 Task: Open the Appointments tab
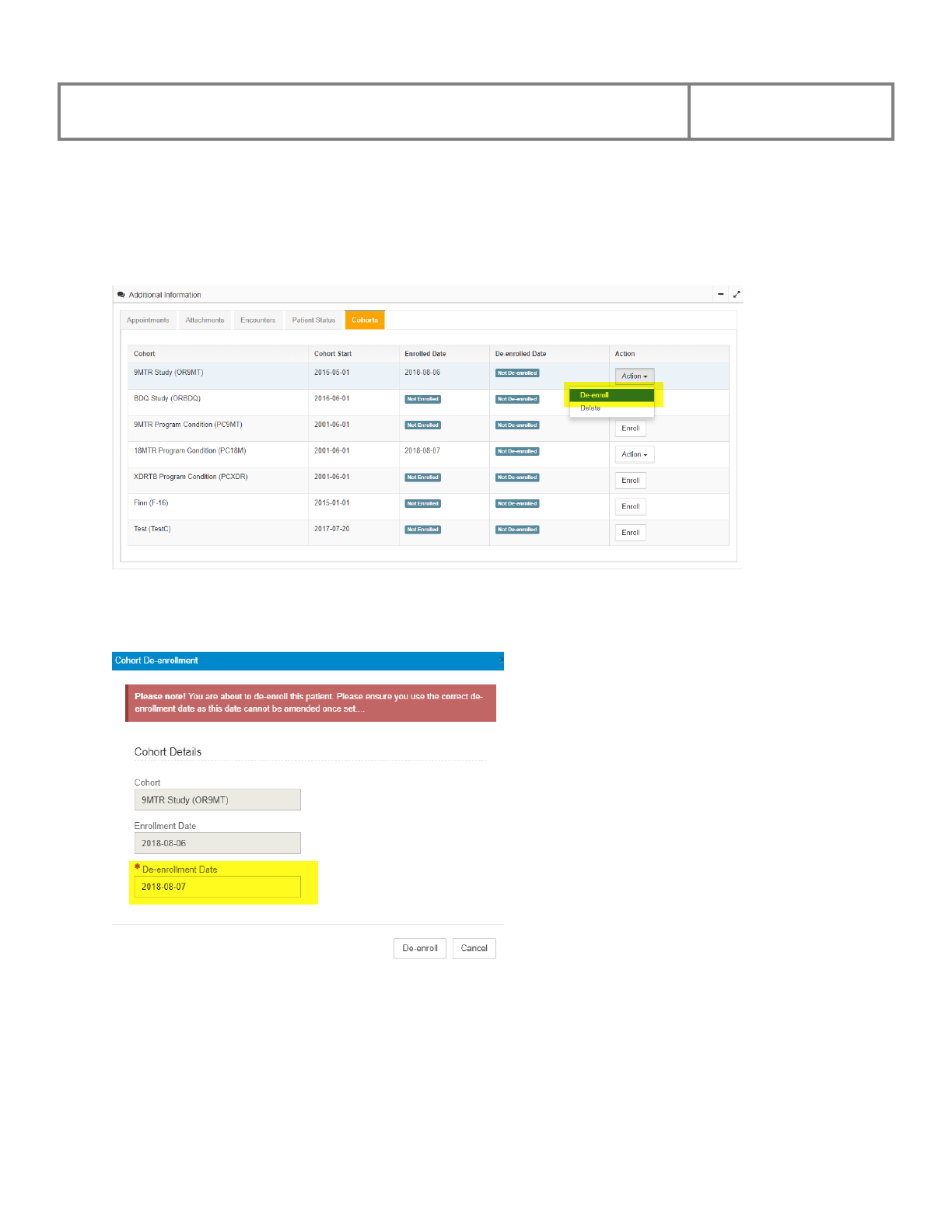coord(148,320)
